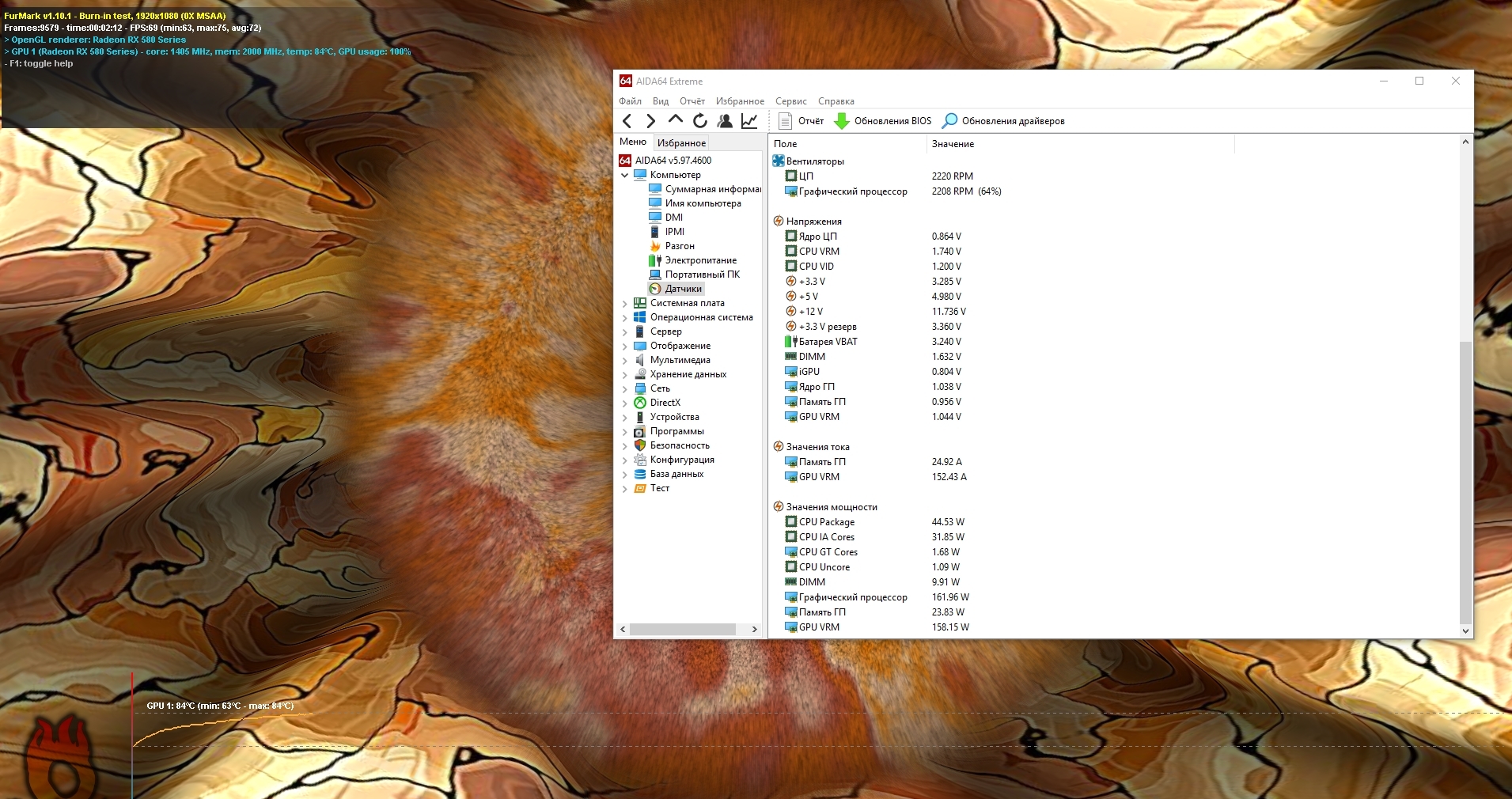Click the tree panel scroll right arrow
Image resolution: width=1512 pixels, height=799 pixels.
pos(754,630)
